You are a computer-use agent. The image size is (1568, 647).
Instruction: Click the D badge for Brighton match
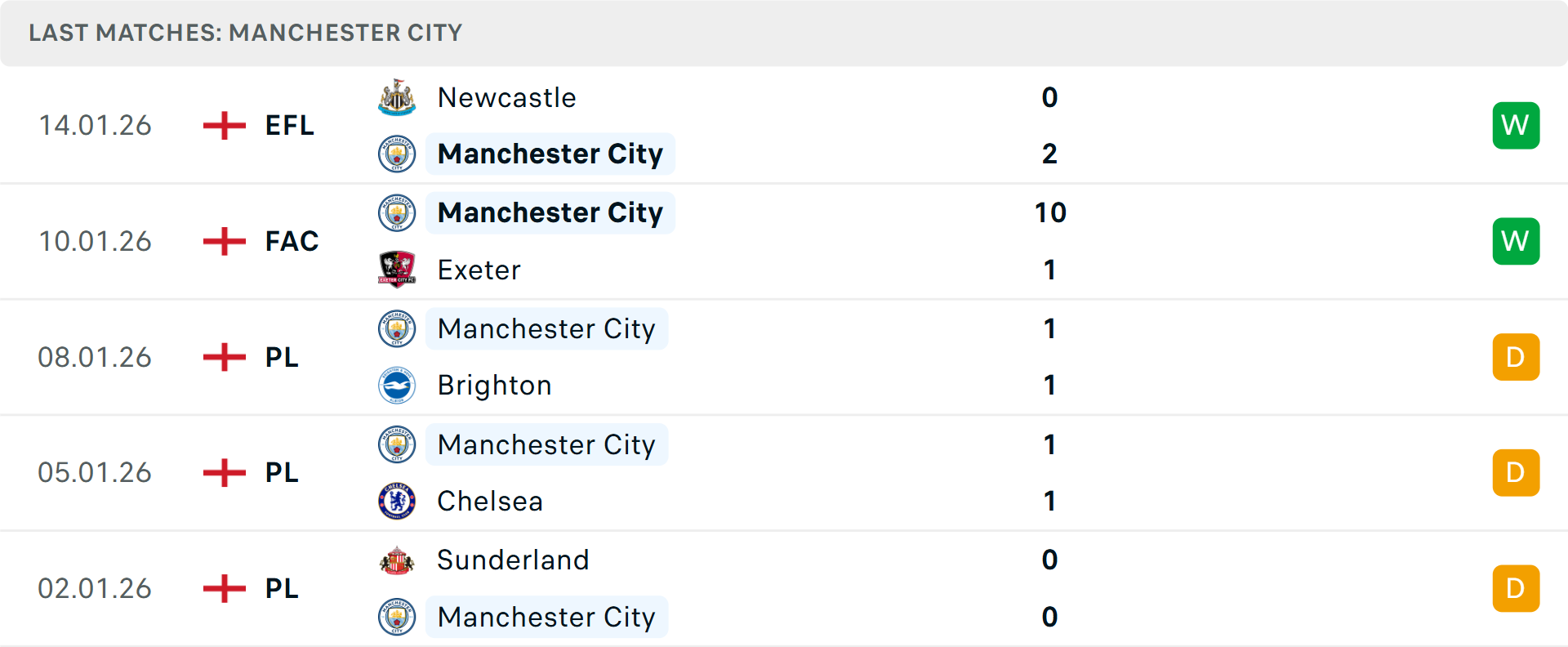[x=1516, y=357]
